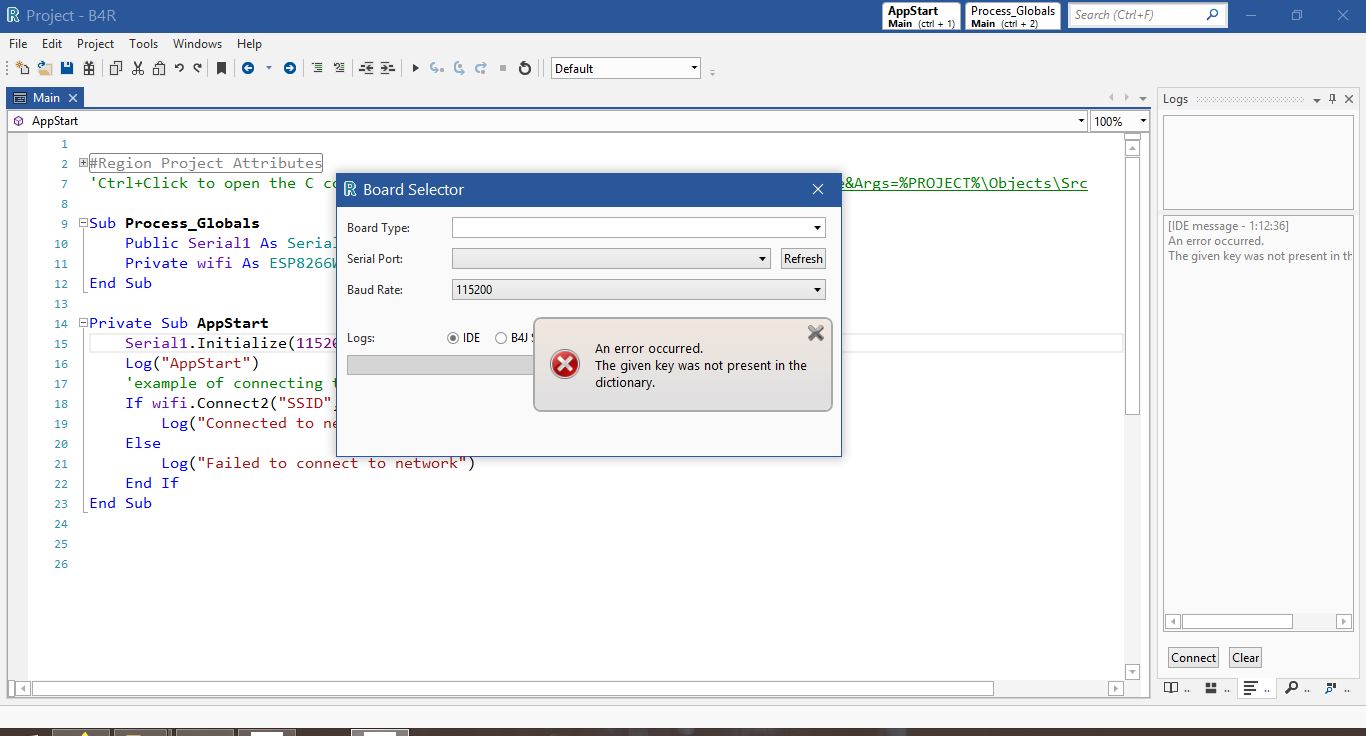The width and height of the screenshot is (1366, 736).
Task: Click the editor horizontal scrollbar
Action: coord(513,688)
